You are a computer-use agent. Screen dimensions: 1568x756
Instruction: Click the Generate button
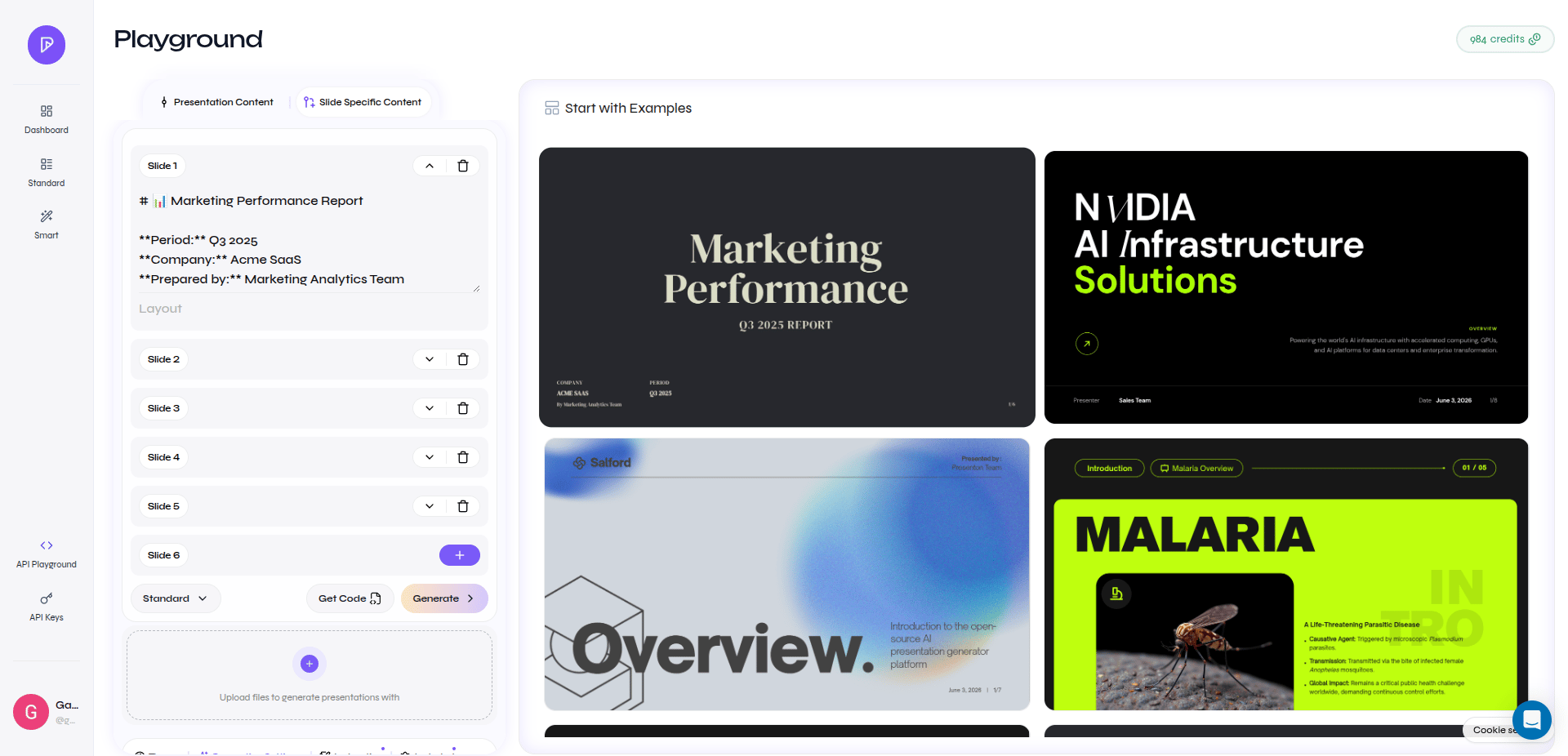click(444, 598)
